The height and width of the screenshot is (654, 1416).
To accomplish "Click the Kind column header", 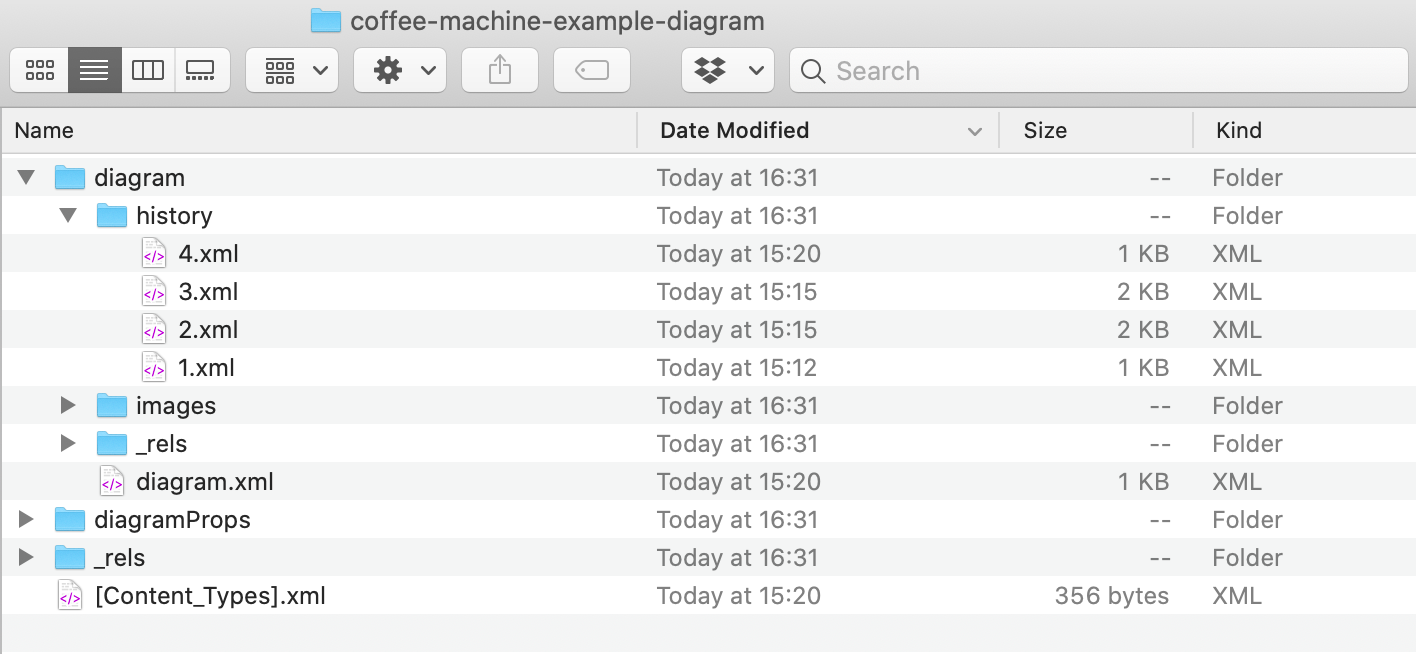I will tap(1238, 130).
